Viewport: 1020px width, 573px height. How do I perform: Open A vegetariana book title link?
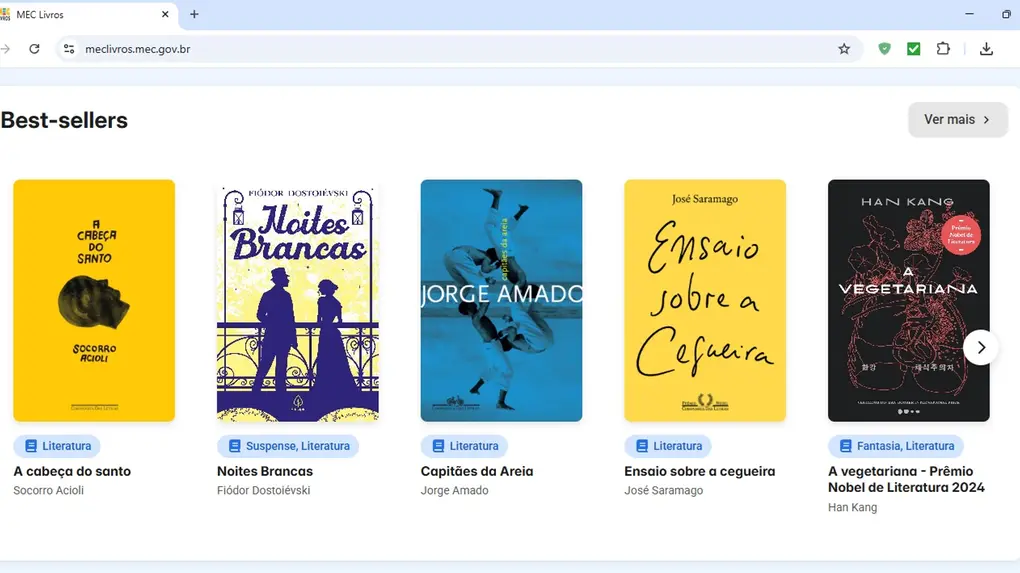point(905,479)
